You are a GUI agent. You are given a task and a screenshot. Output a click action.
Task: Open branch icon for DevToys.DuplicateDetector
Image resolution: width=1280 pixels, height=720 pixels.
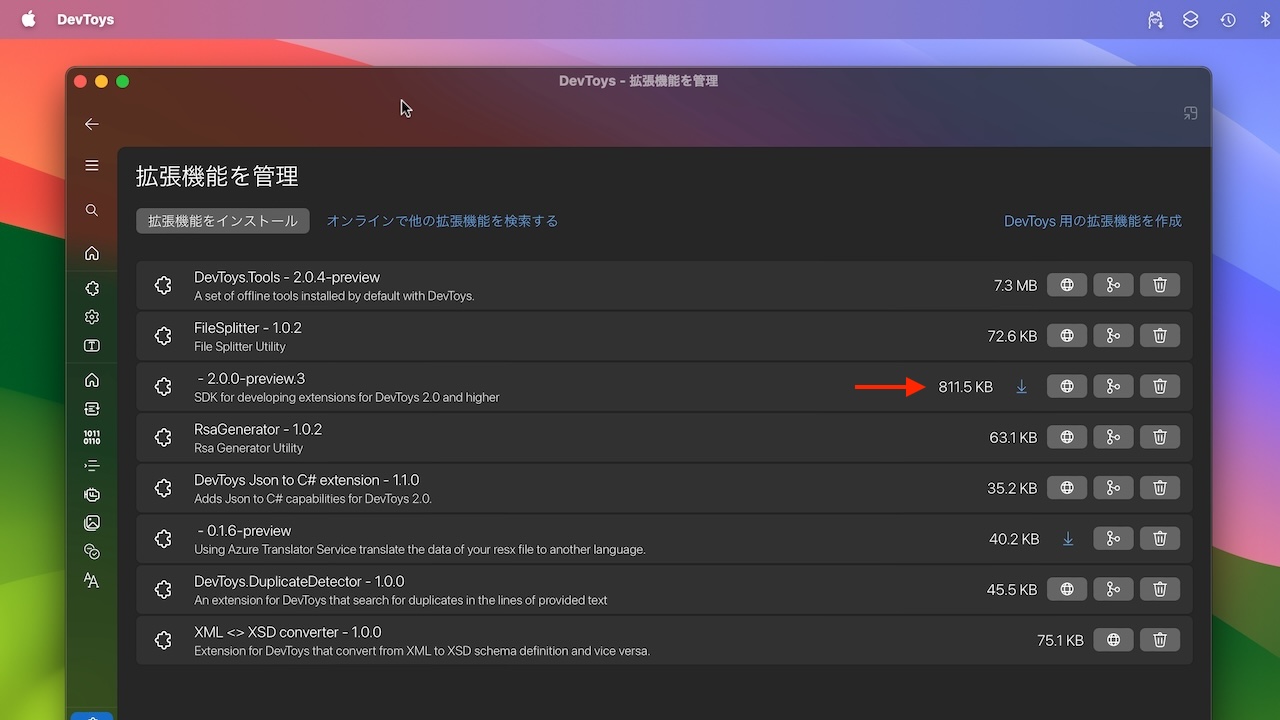[1113, 590]
